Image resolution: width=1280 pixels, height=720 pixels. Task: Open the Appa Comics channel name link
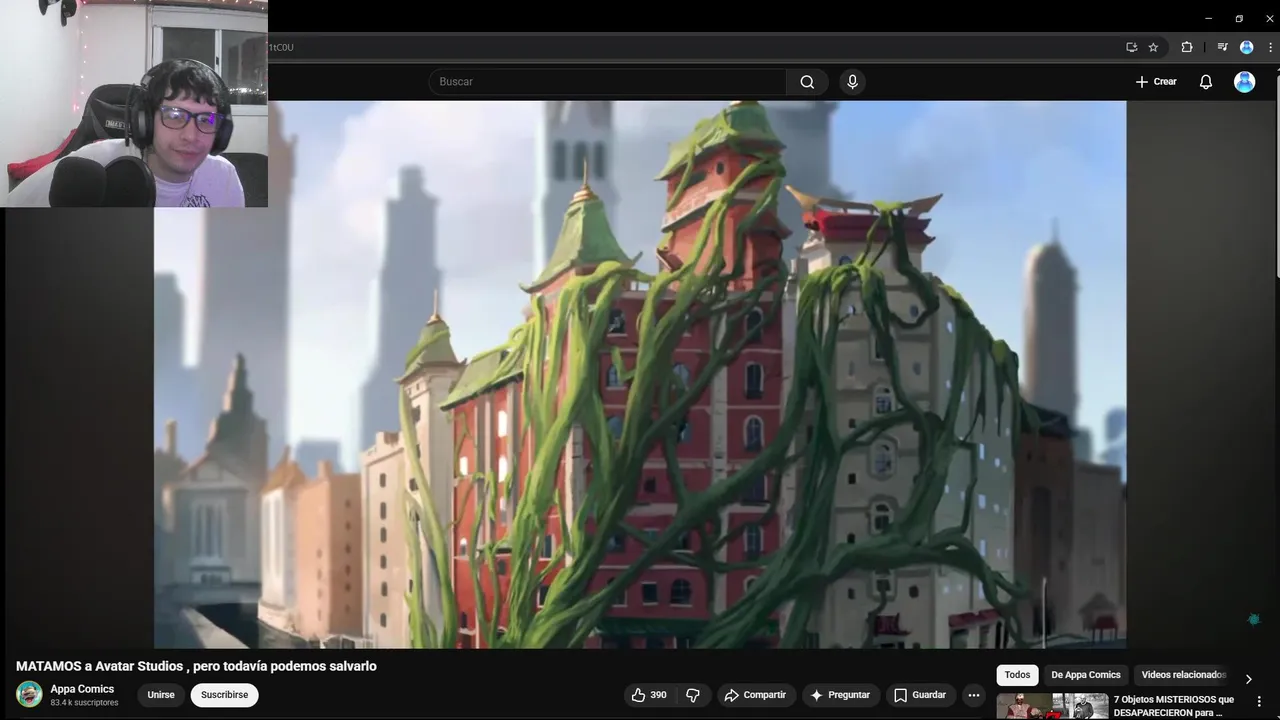[x=82, y=689]
